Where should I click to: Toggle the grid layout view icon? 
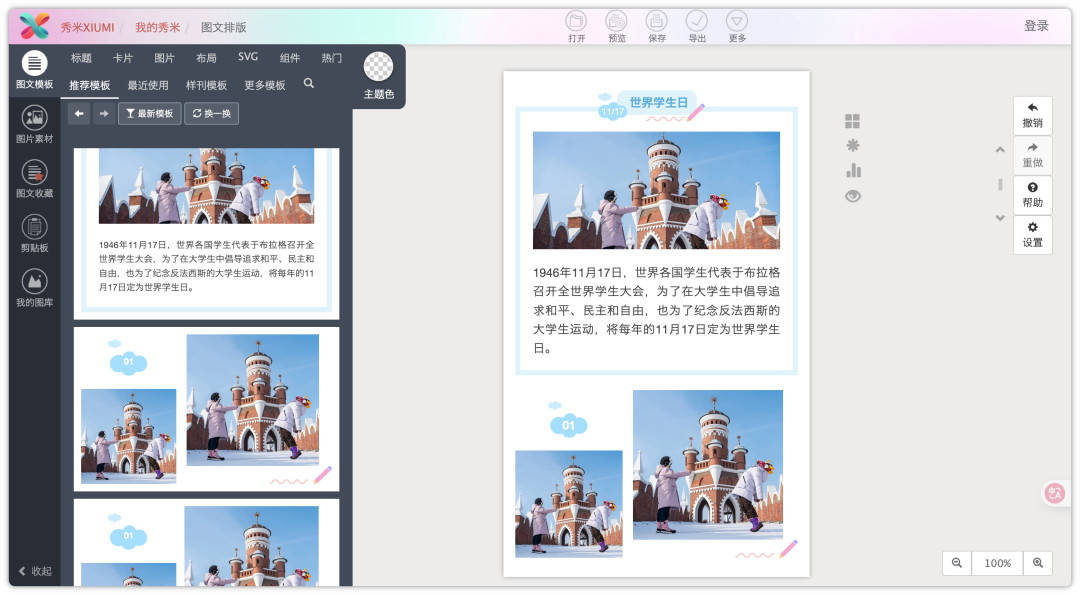(852, 121)
